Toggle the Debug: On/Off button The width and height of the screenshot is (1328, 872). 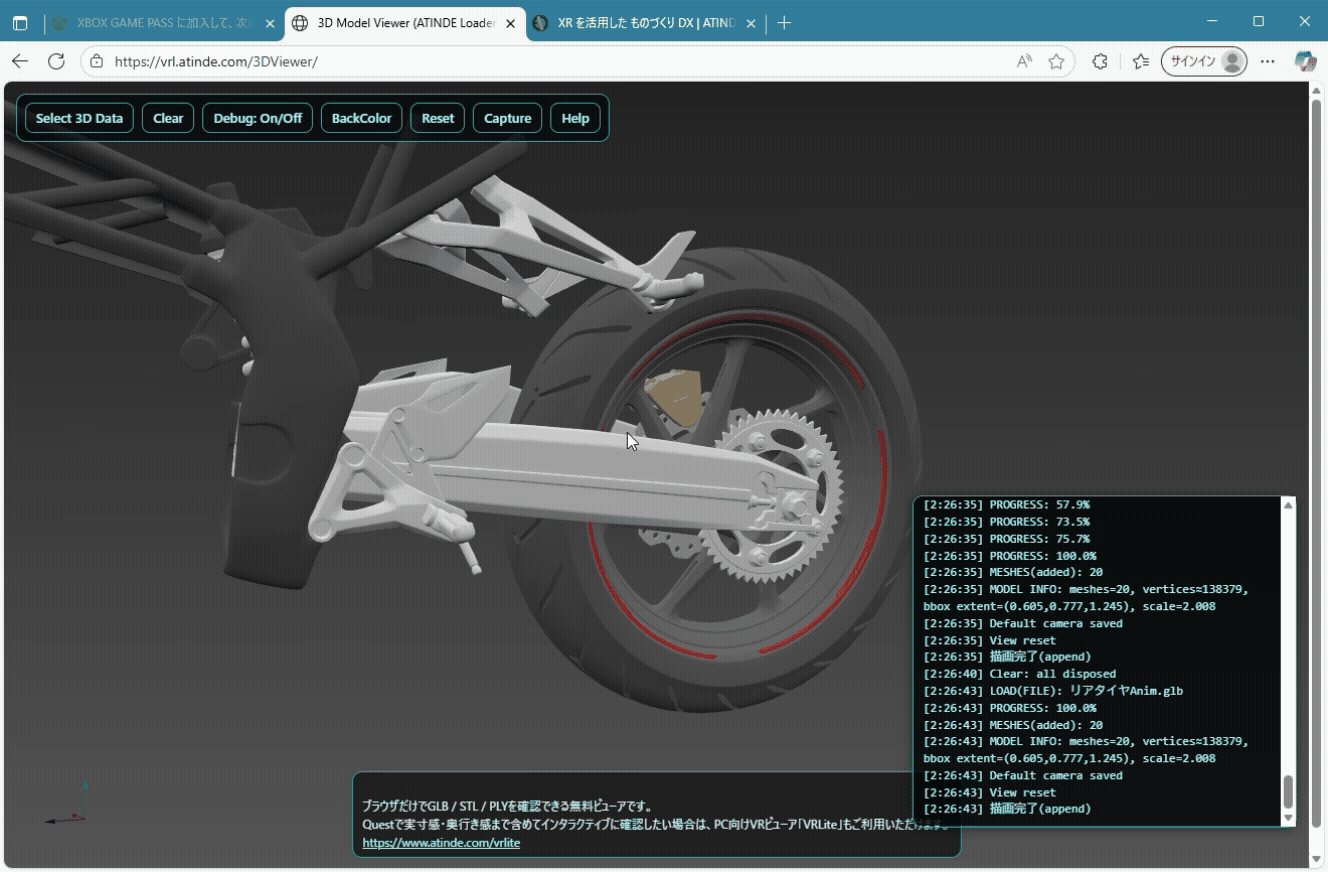[x=258, y=118]
